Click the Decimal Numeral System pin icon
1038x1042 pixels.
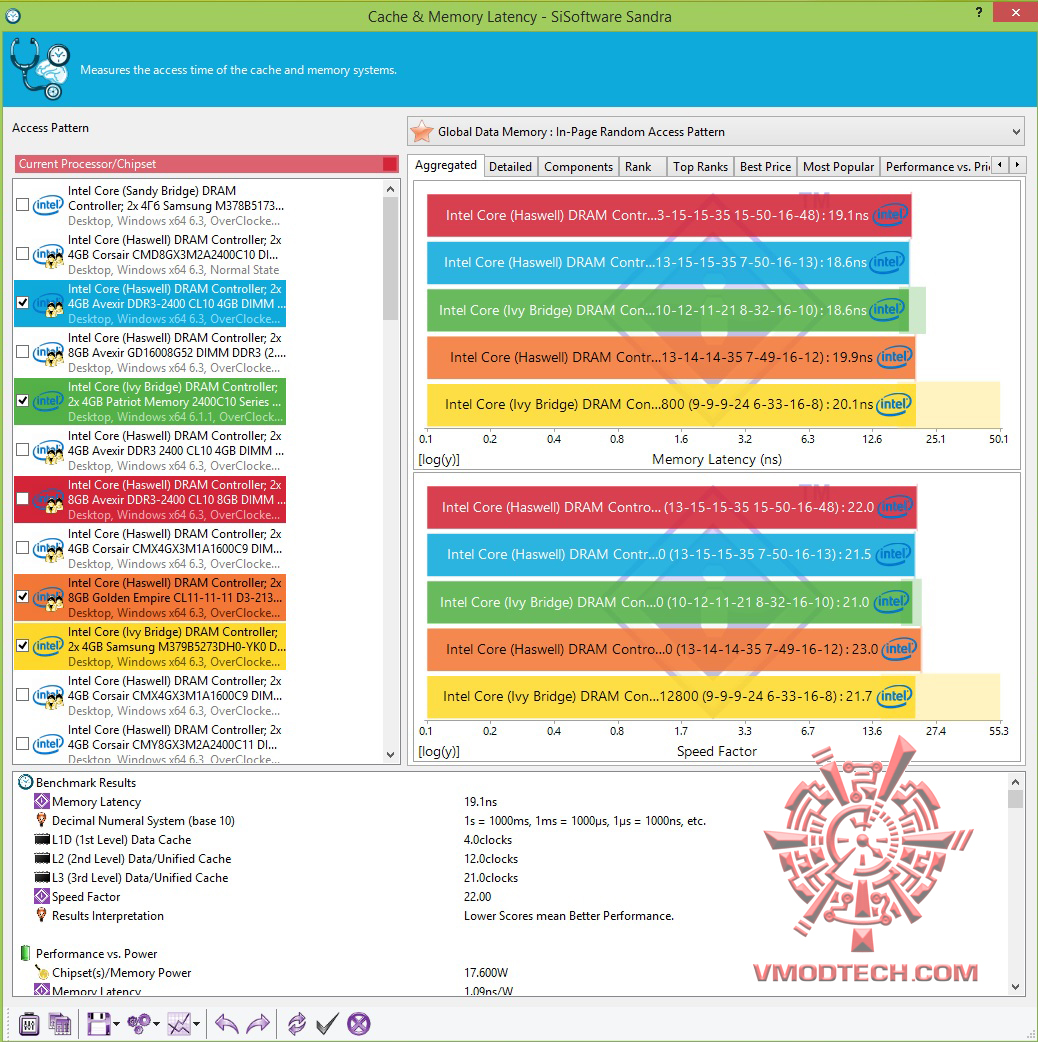[x=41, y=820]
